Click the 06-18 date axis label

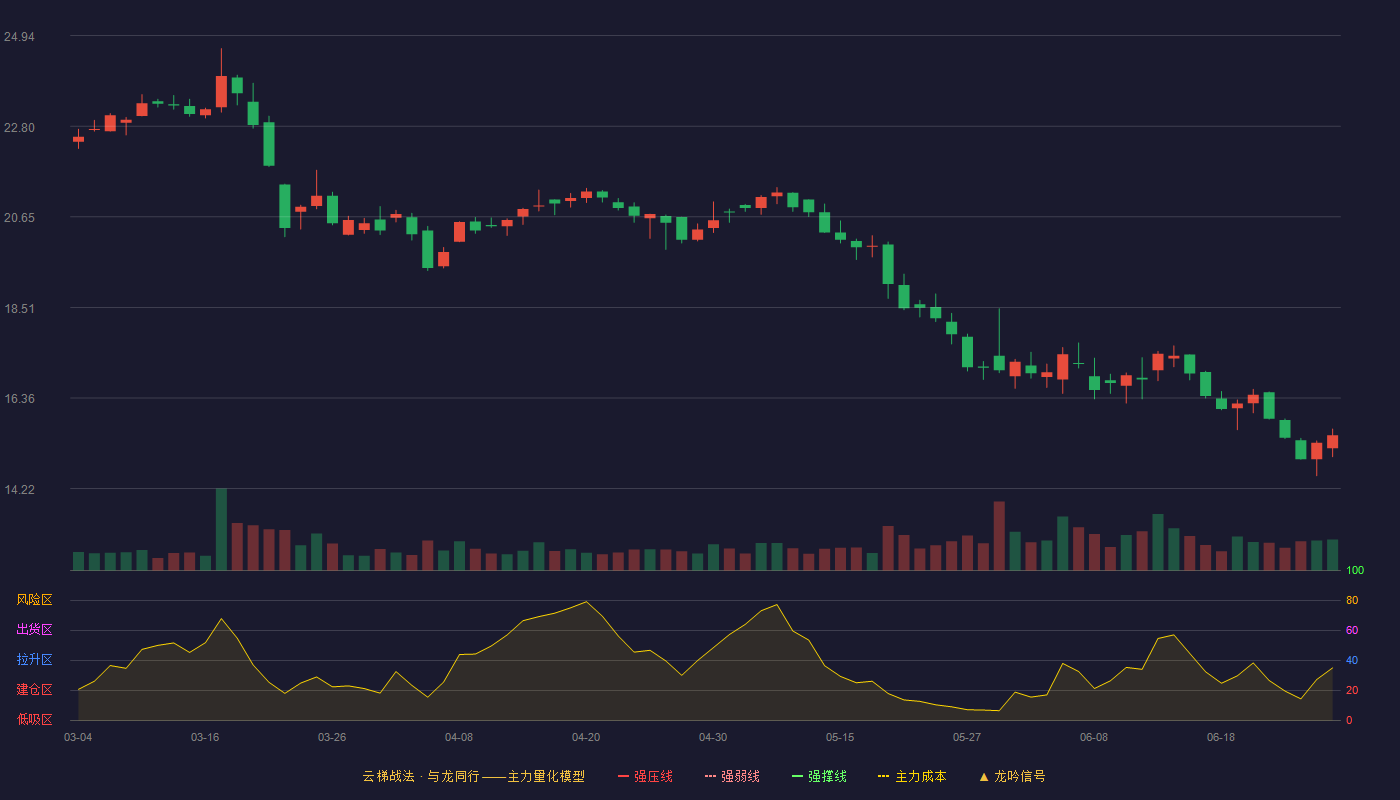pos(1221,737)
